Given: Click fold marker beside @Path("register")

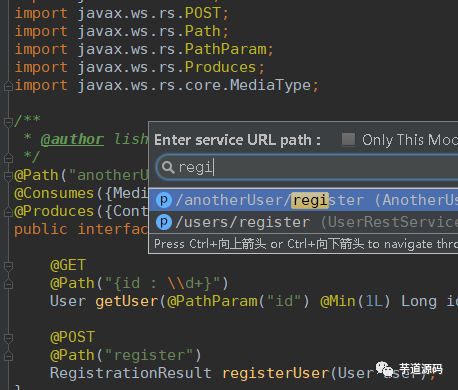Looking at the screenshot, I should pyautogui.click(x=8, y=356).
